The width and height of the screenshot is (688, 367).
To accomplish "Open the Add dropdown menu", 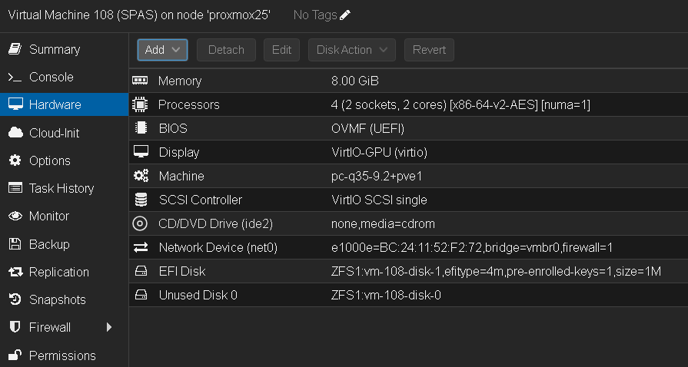I will 162,50.
